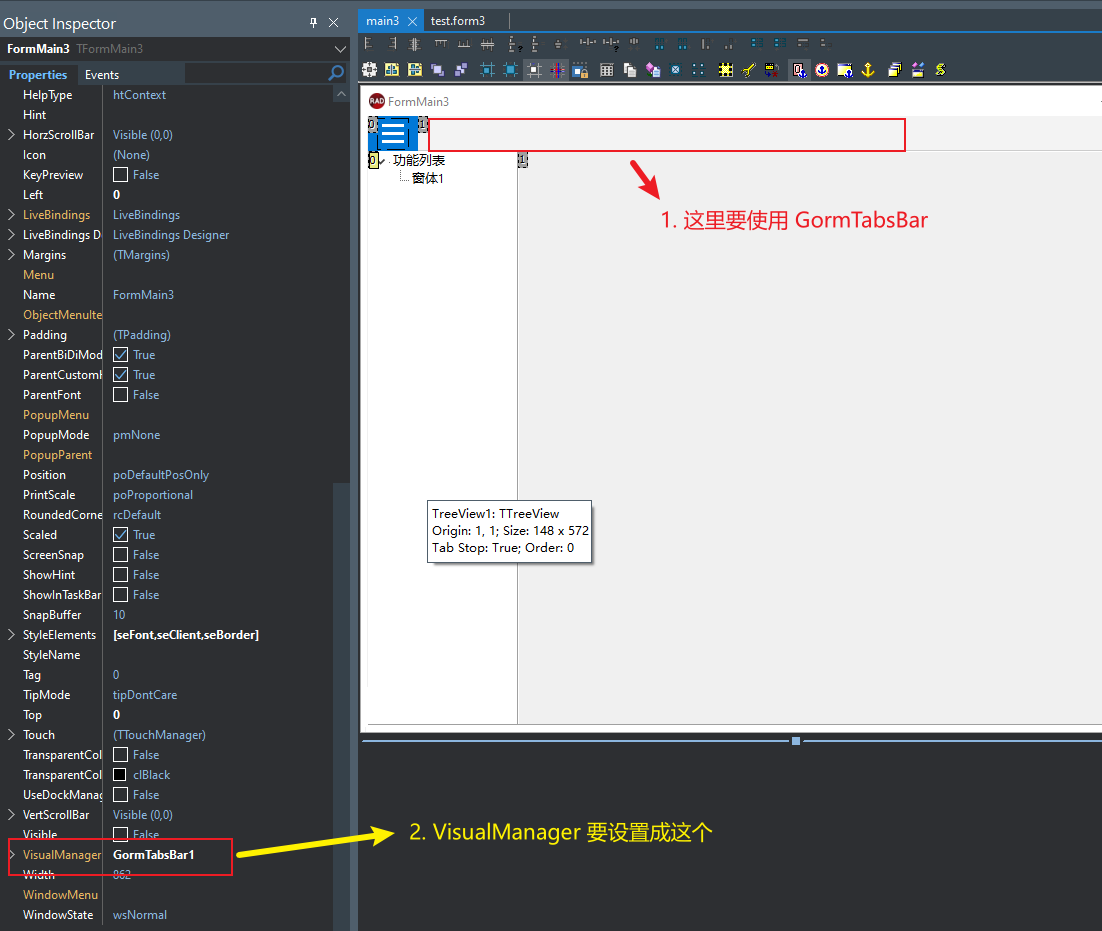Uncheck the ParentBiDiMode checkbox

(x=121, y=355)
